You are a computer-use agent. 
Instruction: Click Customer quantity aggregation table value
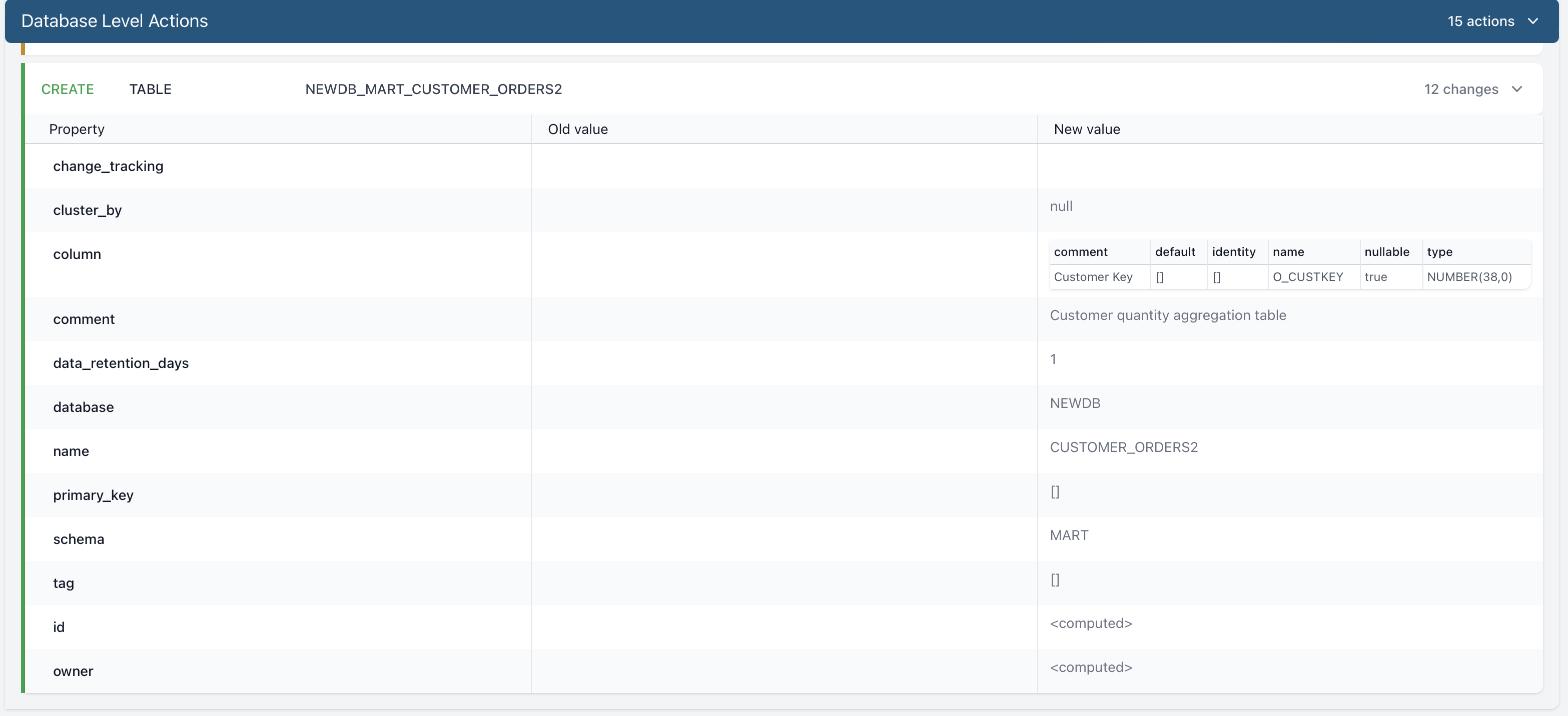1167,315
